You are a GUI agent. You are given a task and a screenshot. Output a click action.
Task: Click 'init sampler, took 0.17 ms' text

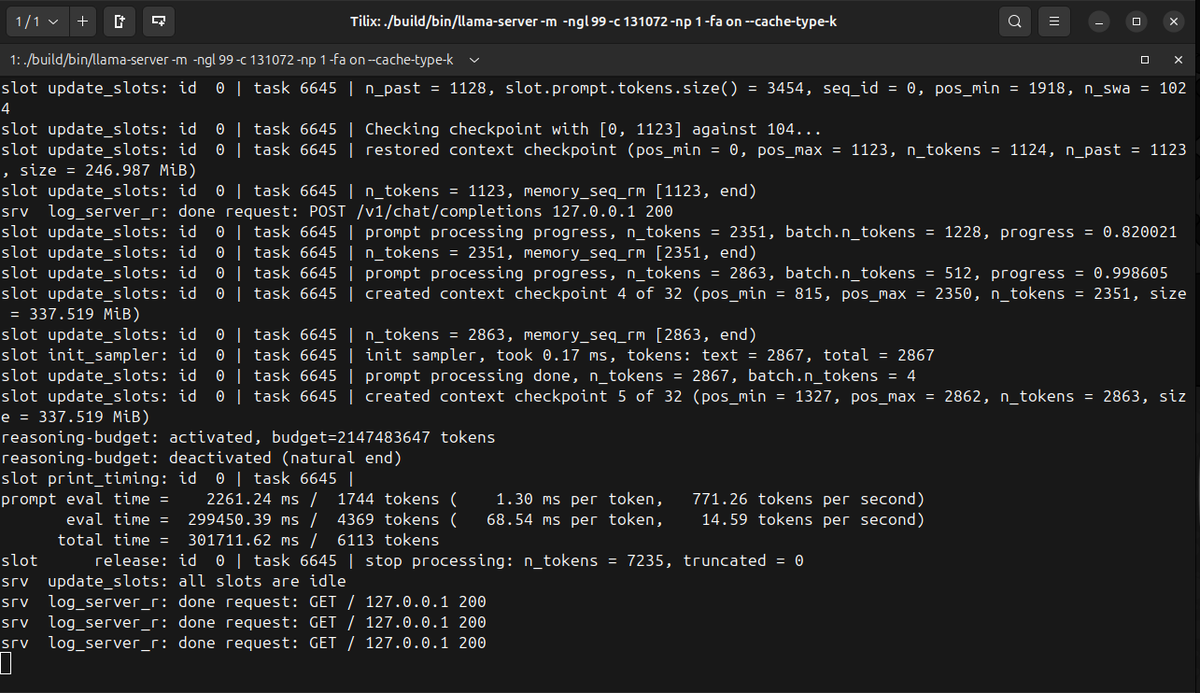(493, 355)
